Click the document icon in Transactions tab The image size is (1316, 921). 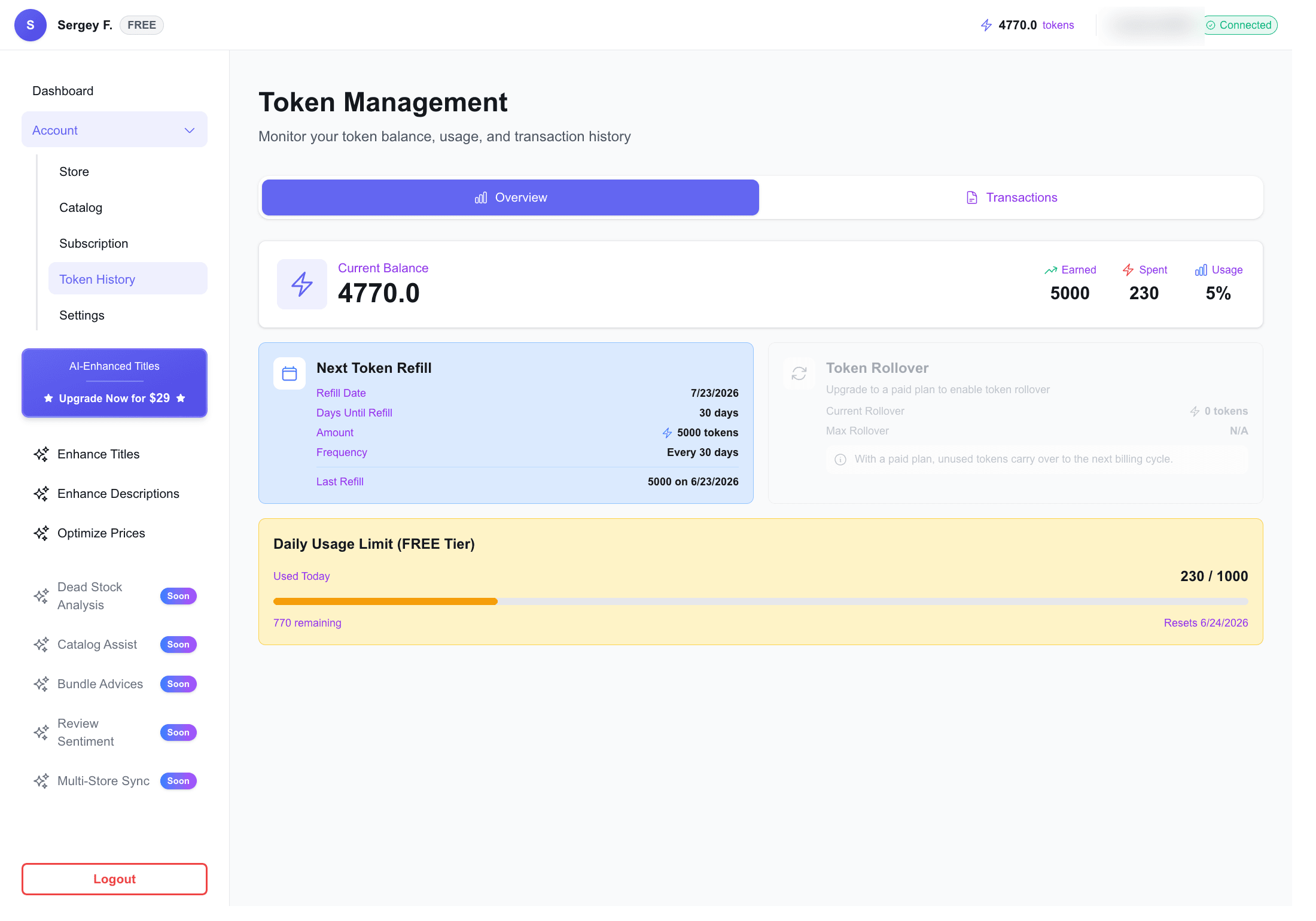coord(972,197)
